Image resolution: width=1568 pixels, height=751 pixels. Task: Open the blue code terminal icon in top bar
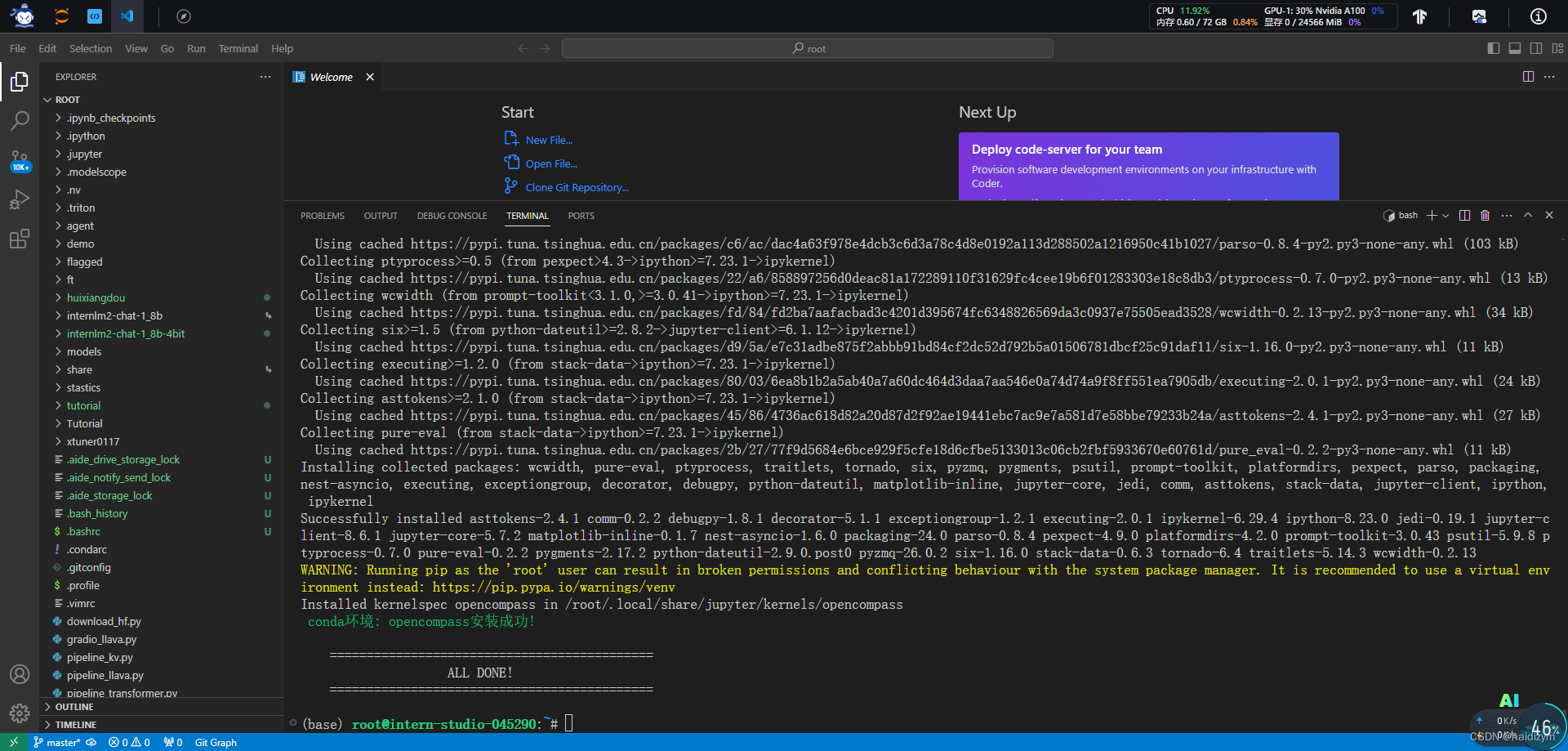coord(95,16)
